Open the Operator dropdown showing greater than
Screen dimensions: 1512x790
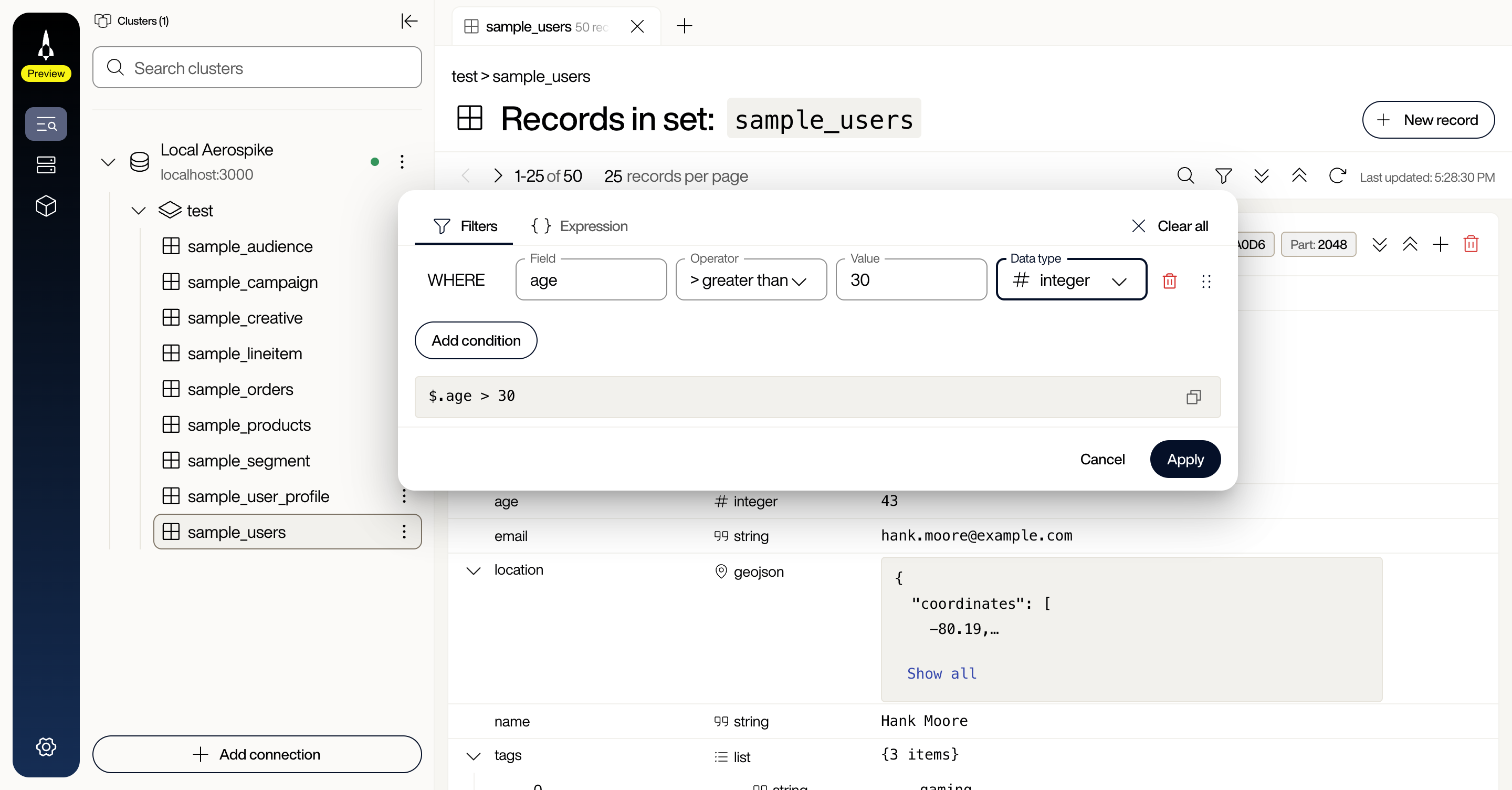[x=751, y=280]
